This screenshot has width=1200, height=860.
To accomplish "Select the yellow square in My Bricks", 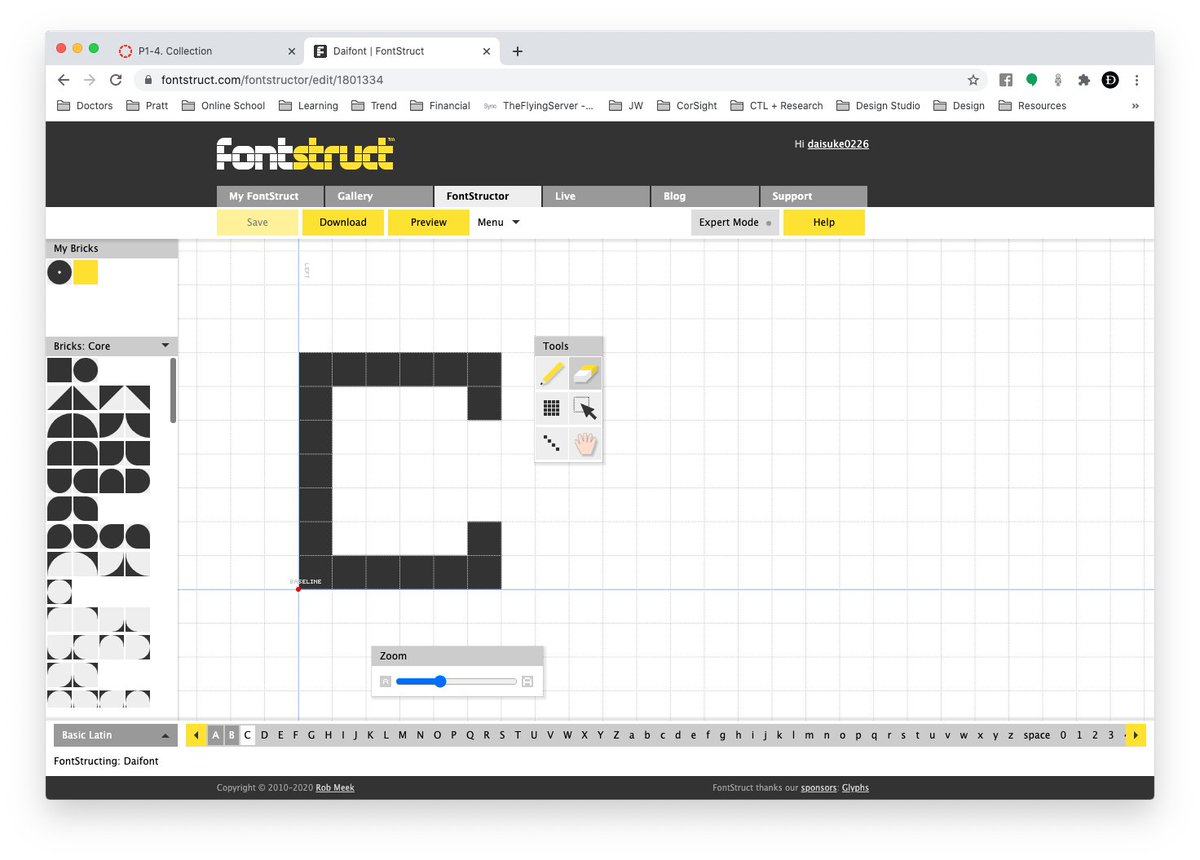I will click(86, 272).
